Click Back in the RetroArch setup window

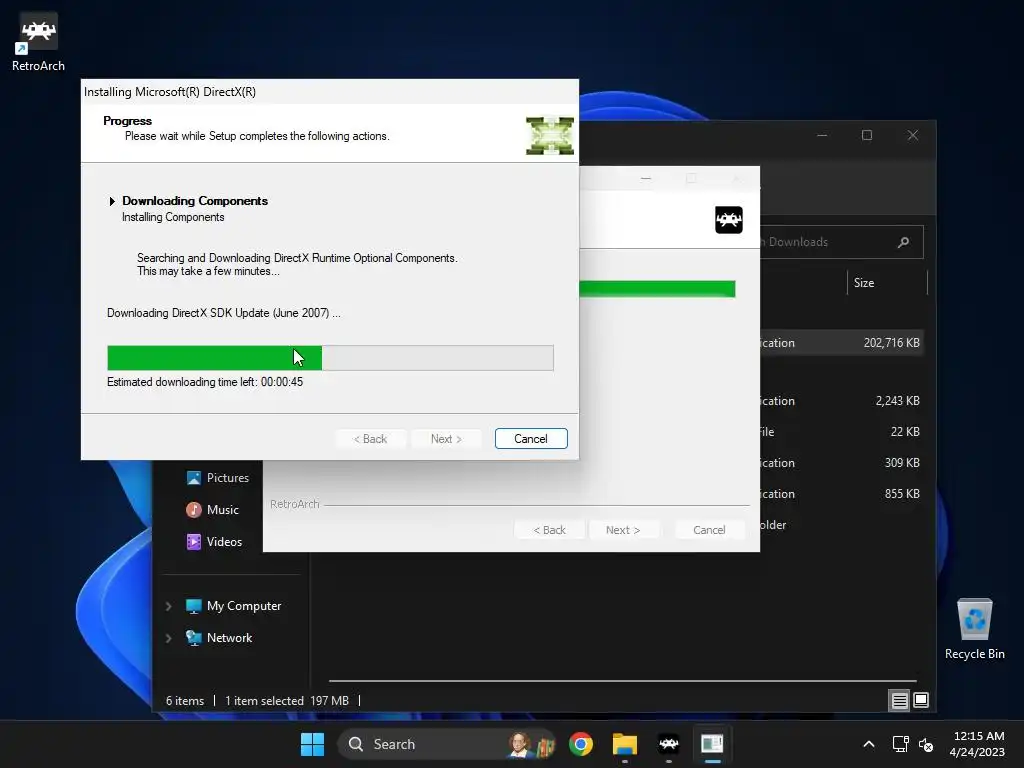coord(549,530)
